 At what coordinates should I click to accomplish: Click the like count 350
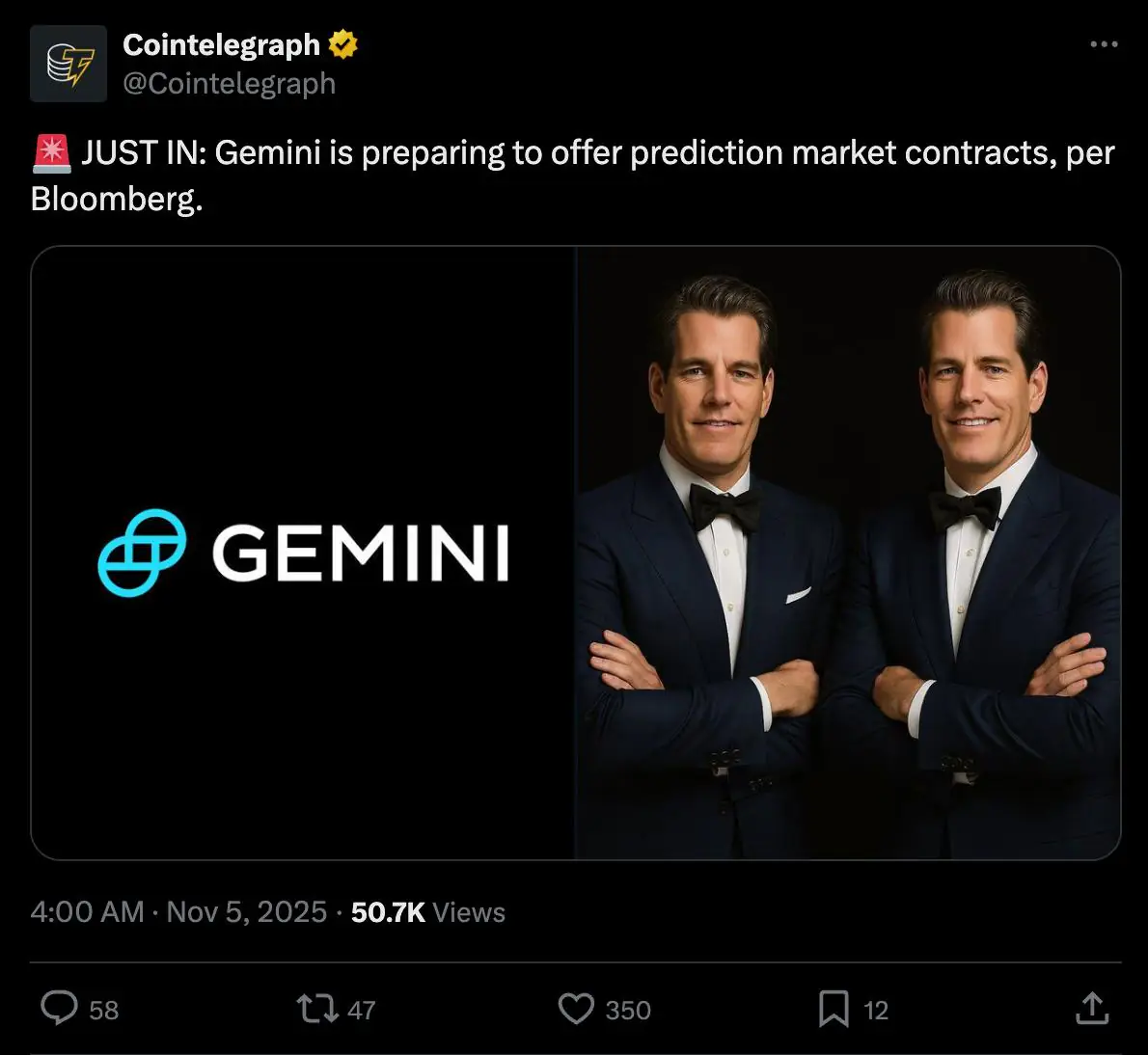[628, 1011]
